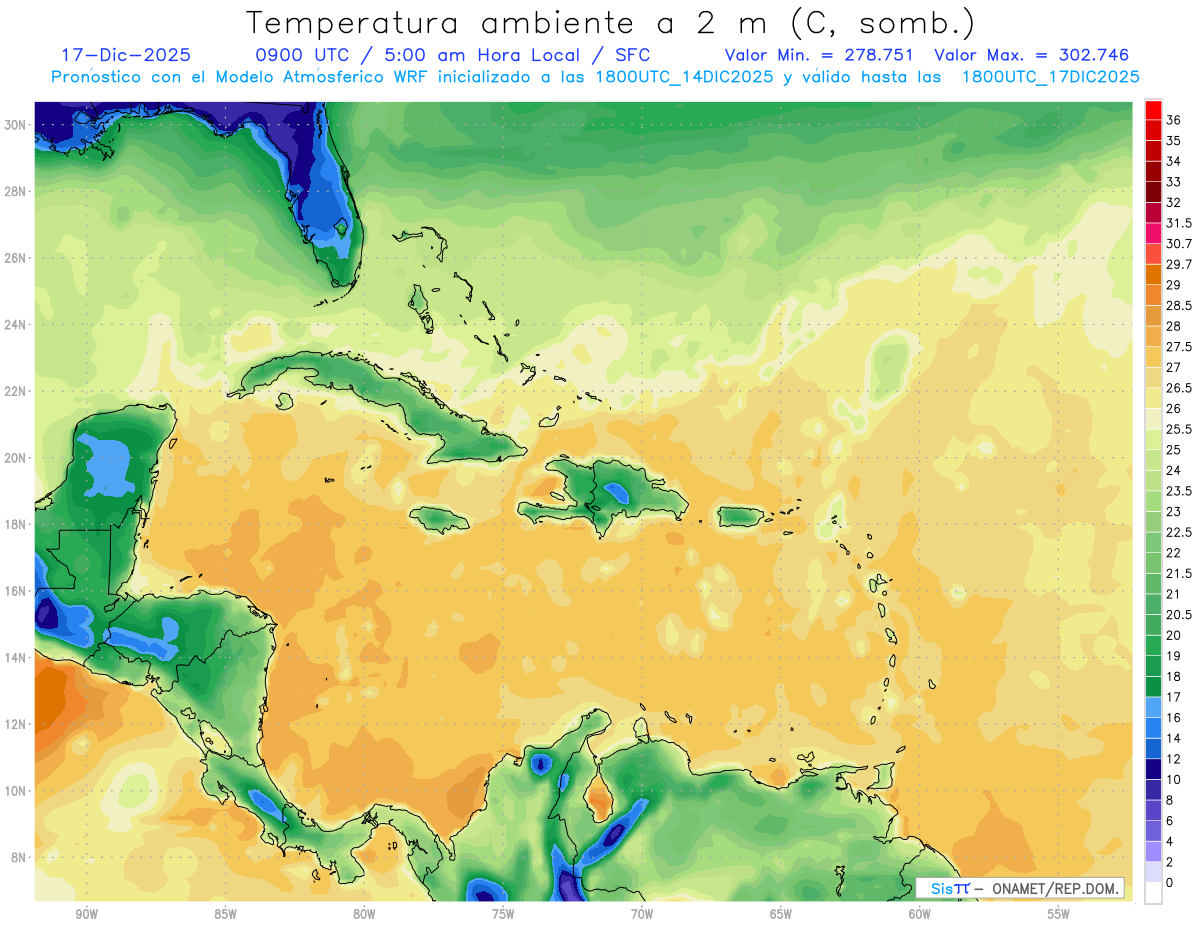The height and width of the screenshot is (927, 1200).
Task: Click the '30N' latitude label
Action: (15, 125)
